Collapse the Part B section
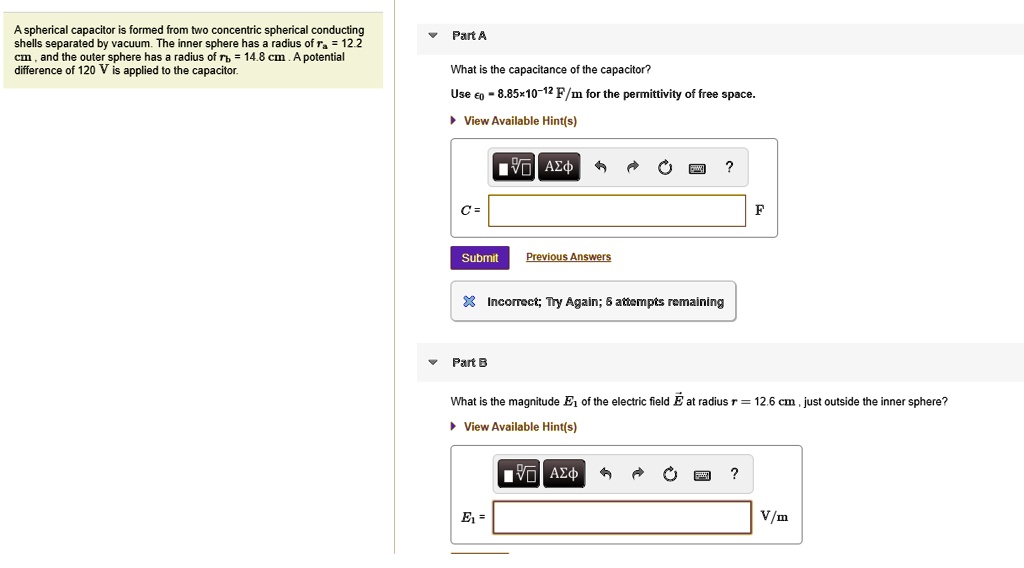The height and width of the screenshot is (568, 1024). [x=433, y=362]
